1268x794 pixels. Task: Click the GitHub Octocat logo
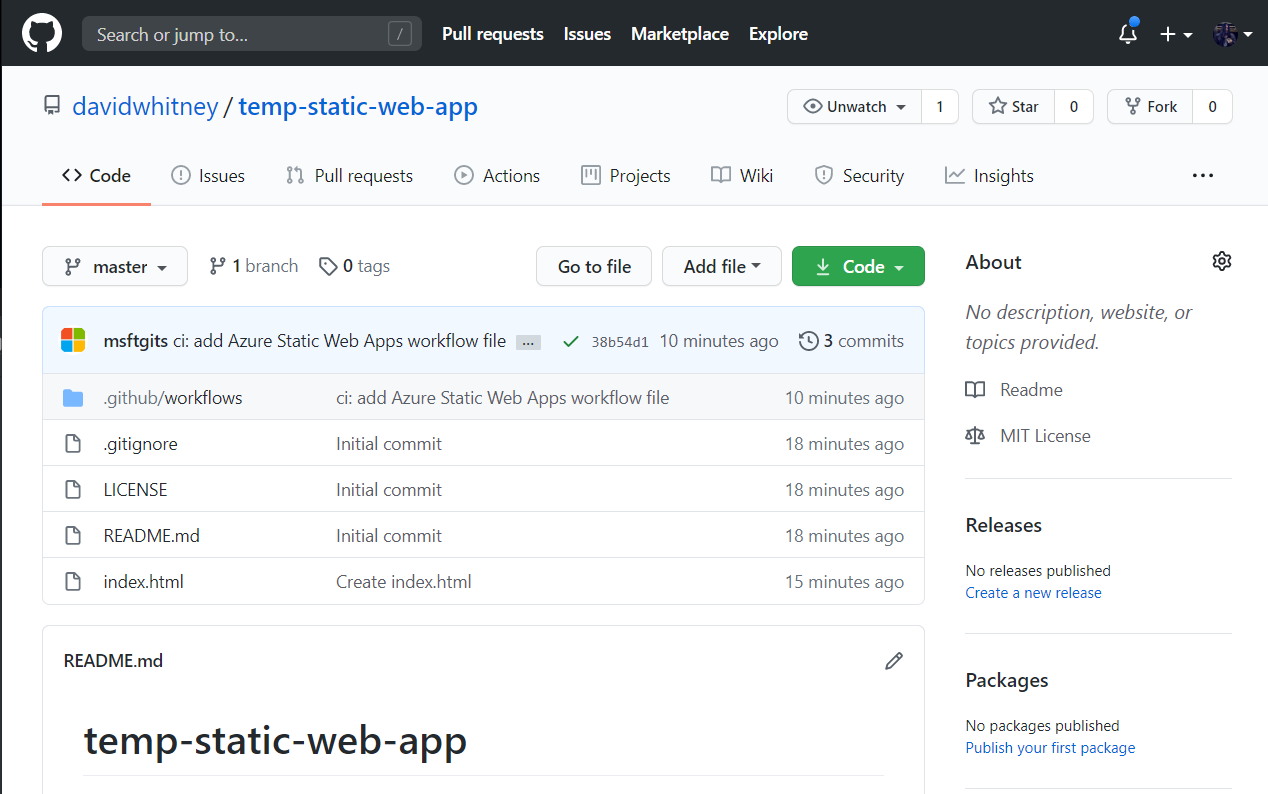click(x=42, y=33)
